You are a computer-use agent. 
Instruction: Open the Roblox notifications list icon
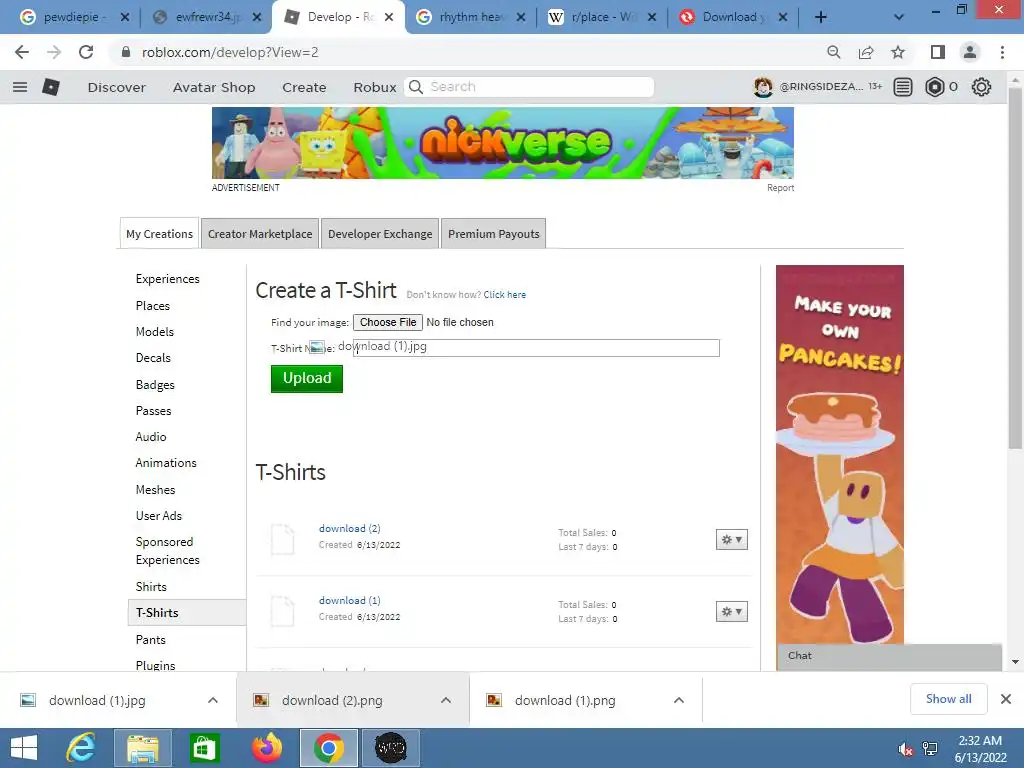903,87
